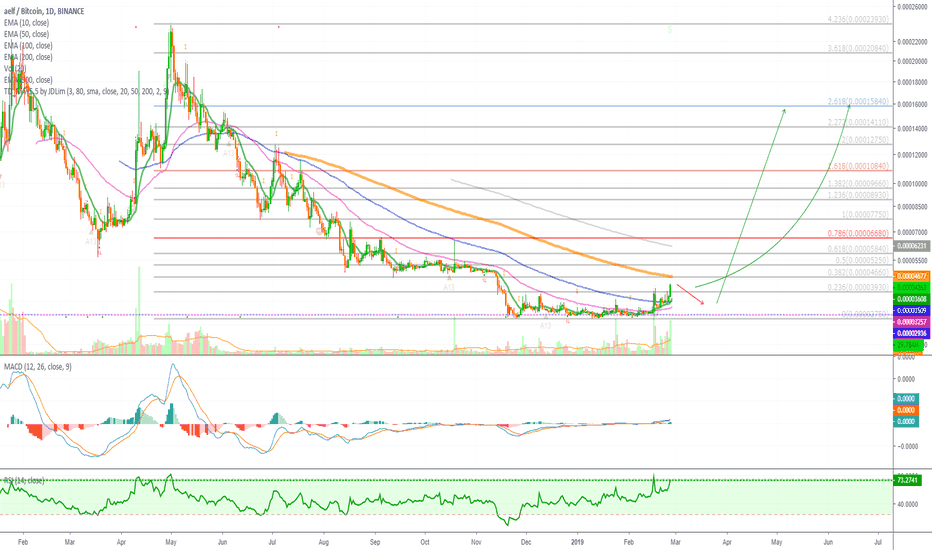The image size is (932, 550).
Task: Click the Jul label at time axis end
Action: [879, 542]
